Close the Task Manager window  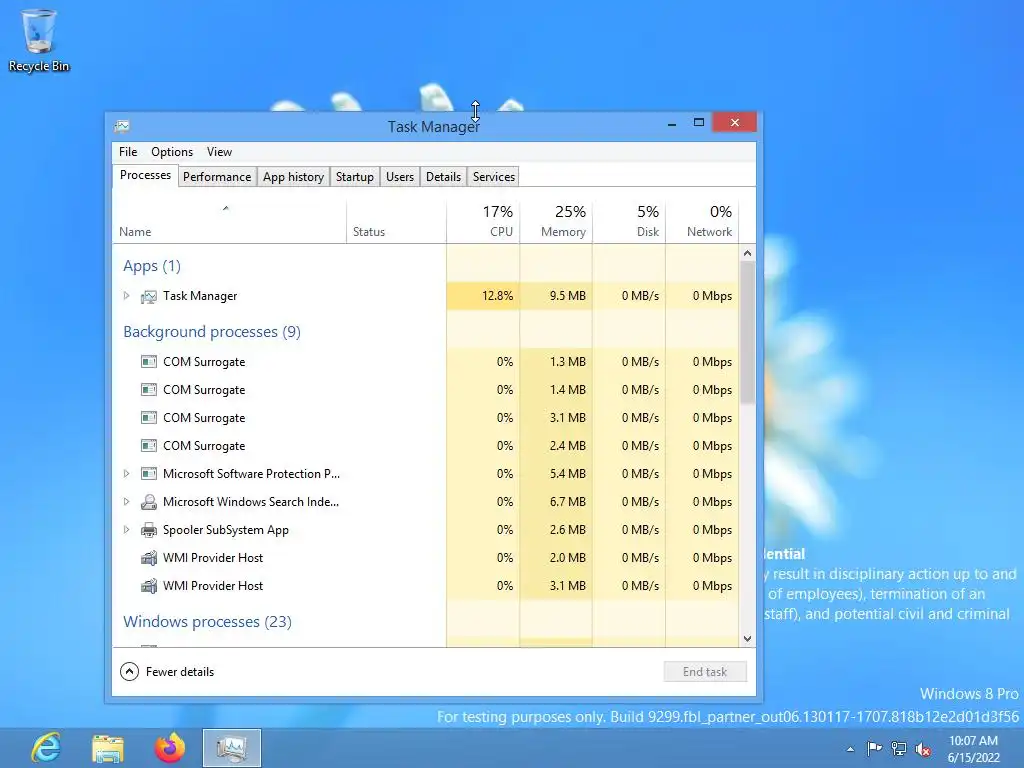735,122
